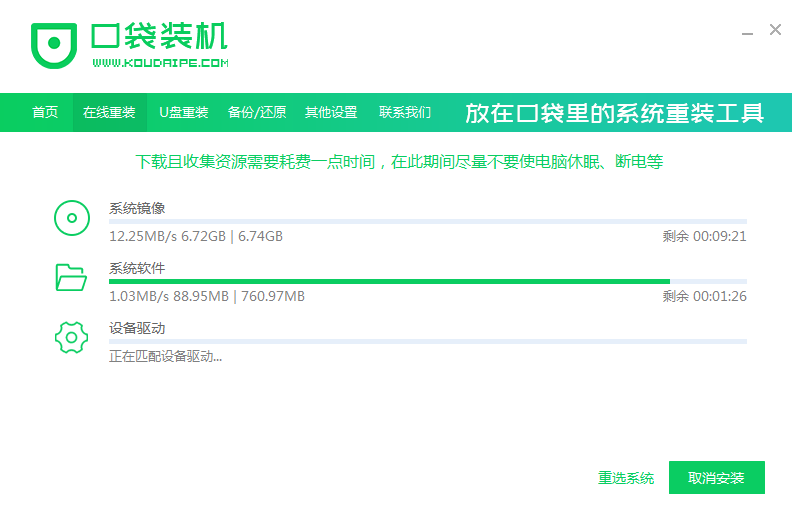This screenshot has height=505, width=792.
Task: Click the 系统镜像 download progress bar
Action: click(427, 222)
